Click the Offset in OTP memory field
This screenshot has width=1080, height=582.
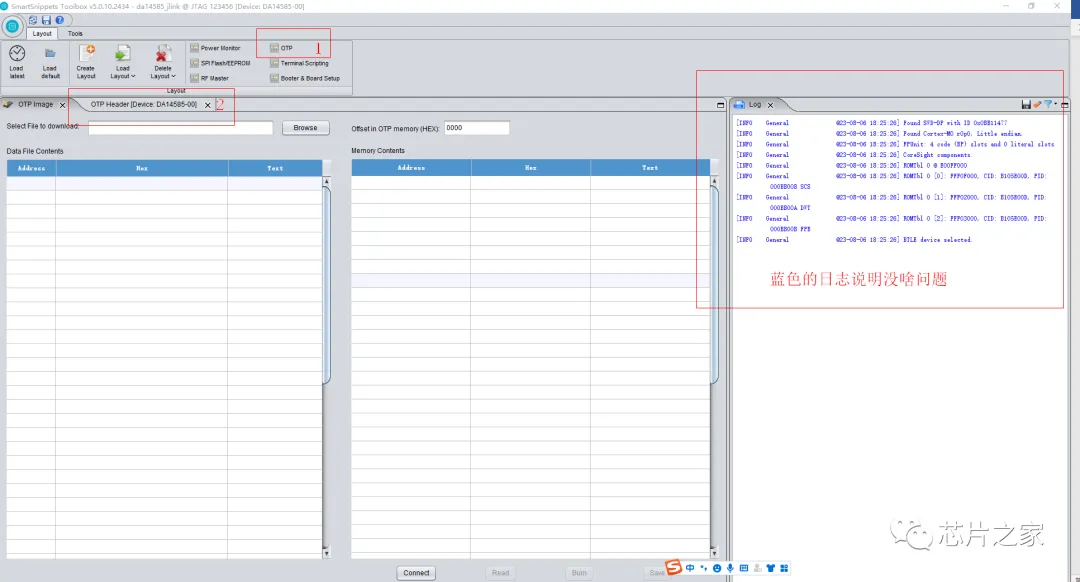coord(477,128)
